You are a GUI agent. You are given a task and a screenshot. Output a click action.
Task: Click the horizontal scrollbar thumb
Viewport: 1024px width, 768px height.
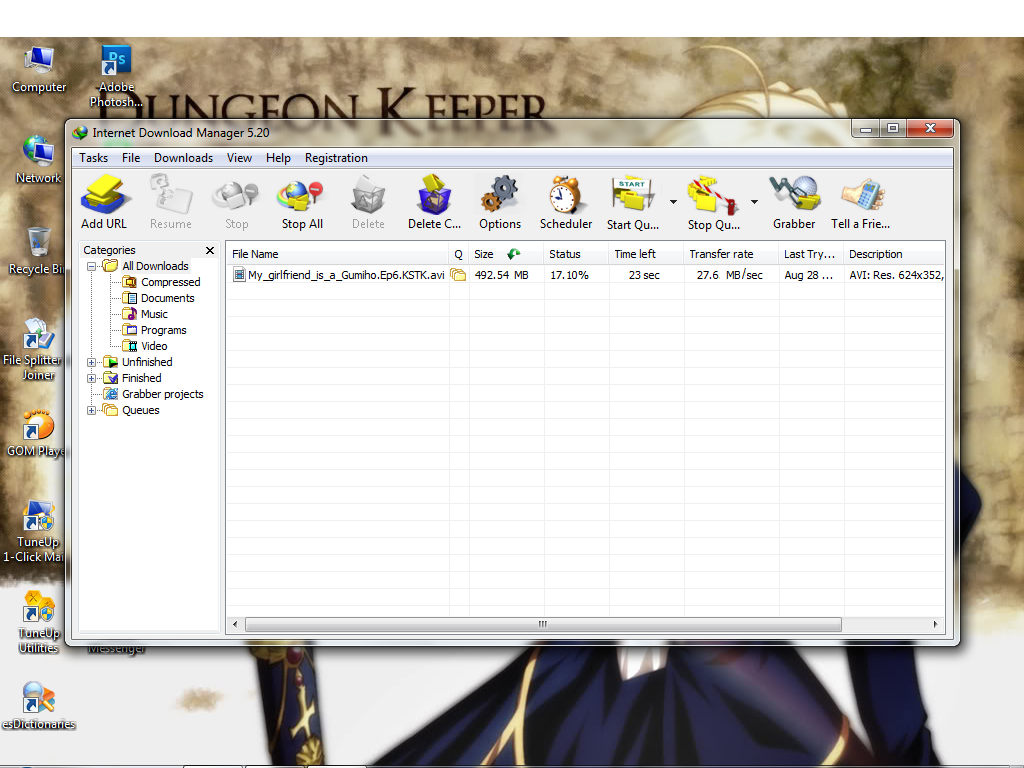[x=543, y=624]
